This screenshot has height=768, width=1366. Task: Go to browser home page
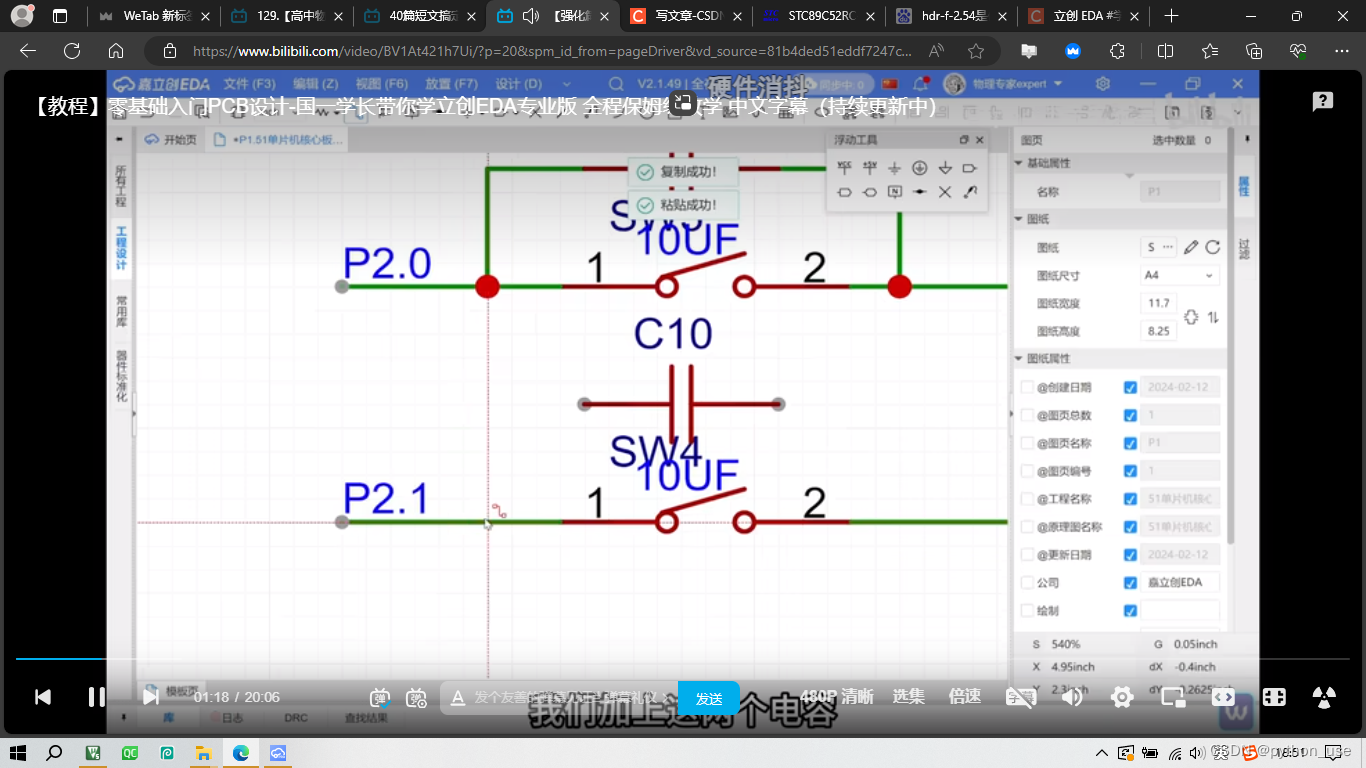click(116, 51)
